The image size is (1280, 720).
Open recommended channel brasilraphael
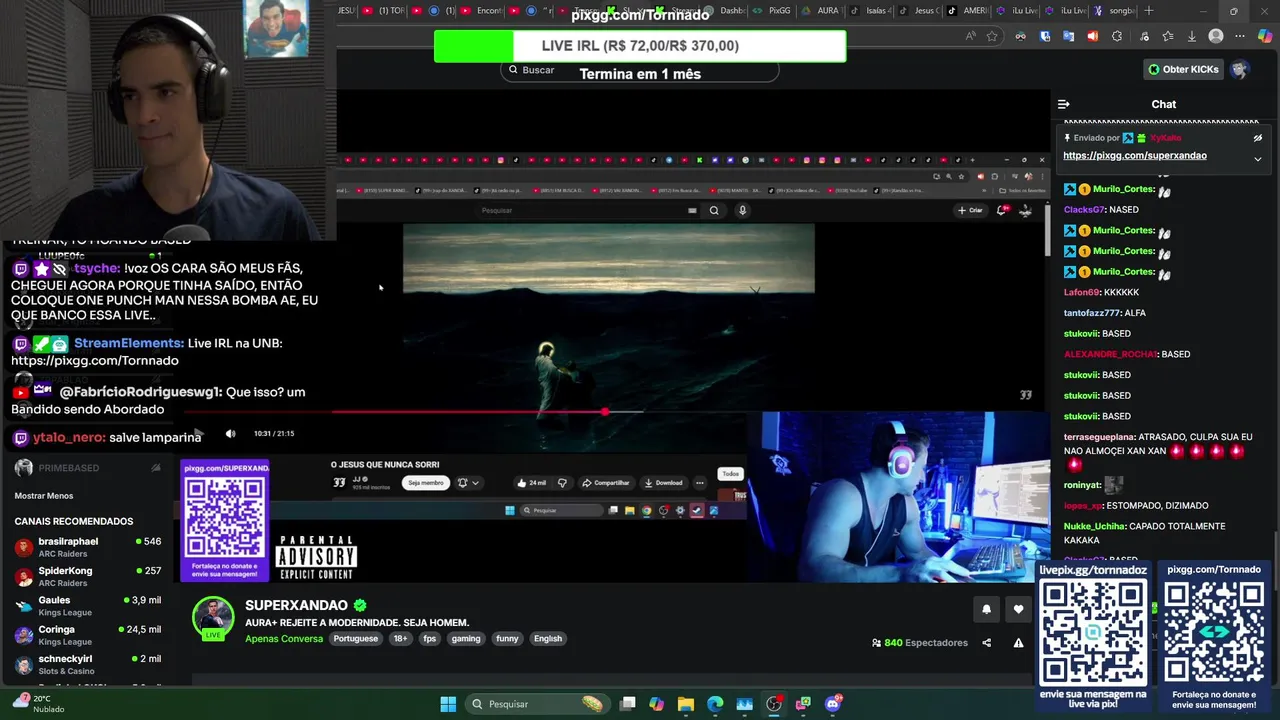coord(87,547)
